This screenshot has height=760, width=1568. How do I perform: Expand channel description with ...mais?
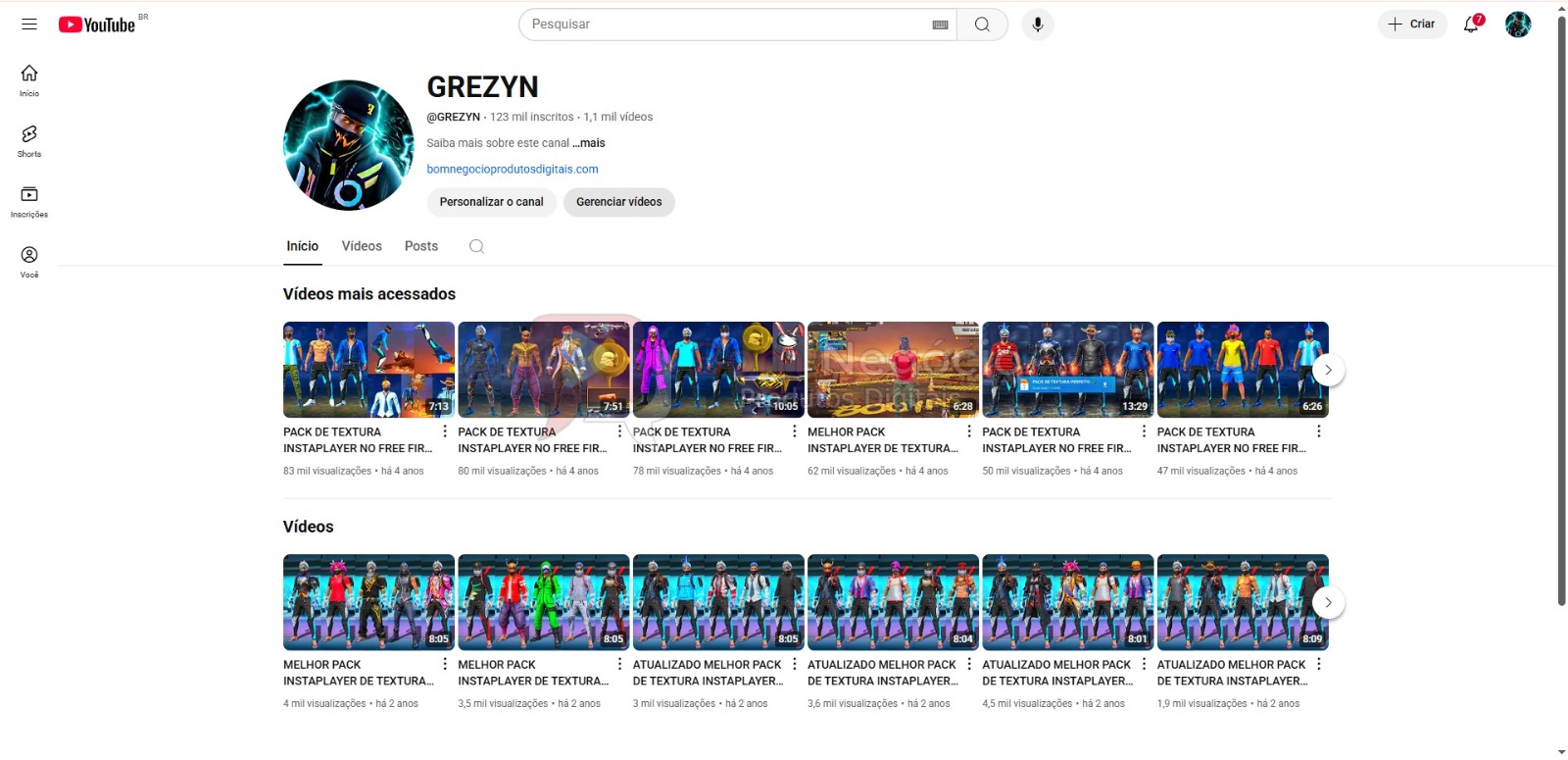[589, 143]
